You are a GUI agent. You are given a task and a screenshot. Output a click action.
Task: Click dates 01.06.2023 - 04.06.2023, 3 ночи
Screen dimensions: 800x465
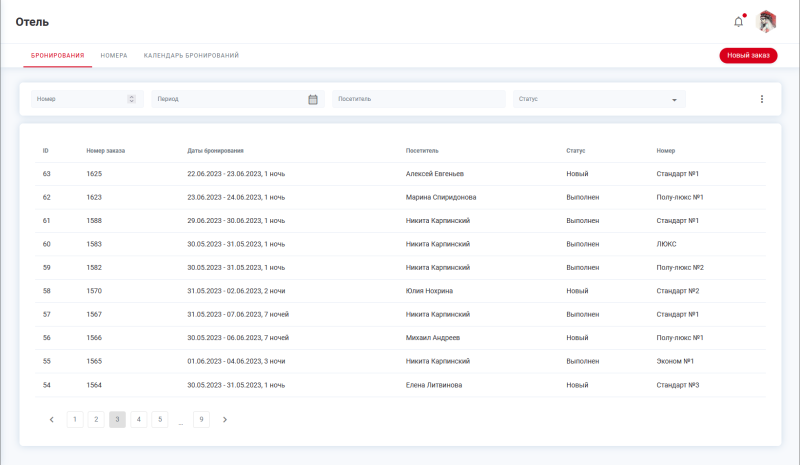pos(236,361)
